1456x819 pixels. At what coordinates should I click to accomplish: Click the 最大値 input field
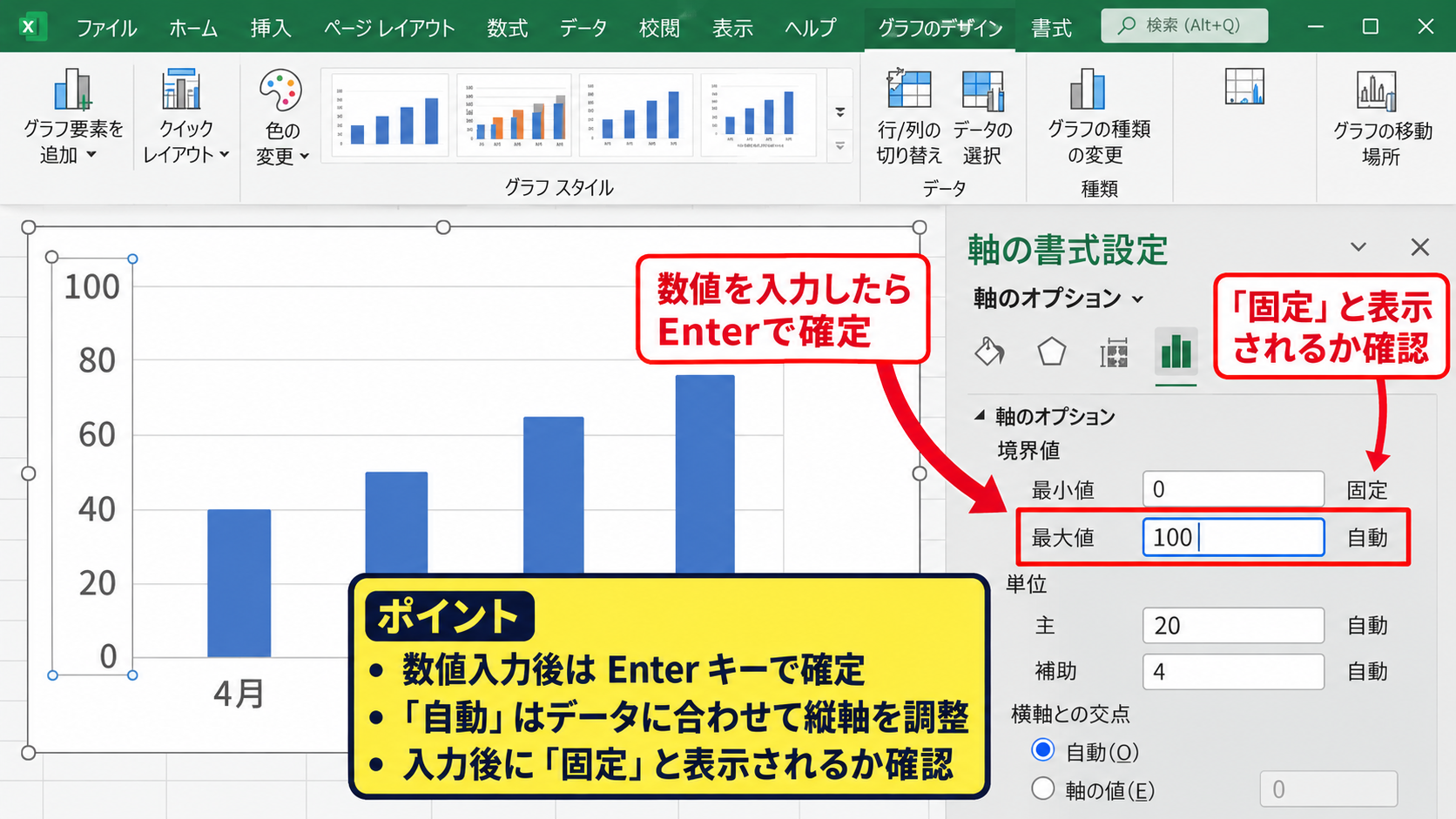[1233, 537]
